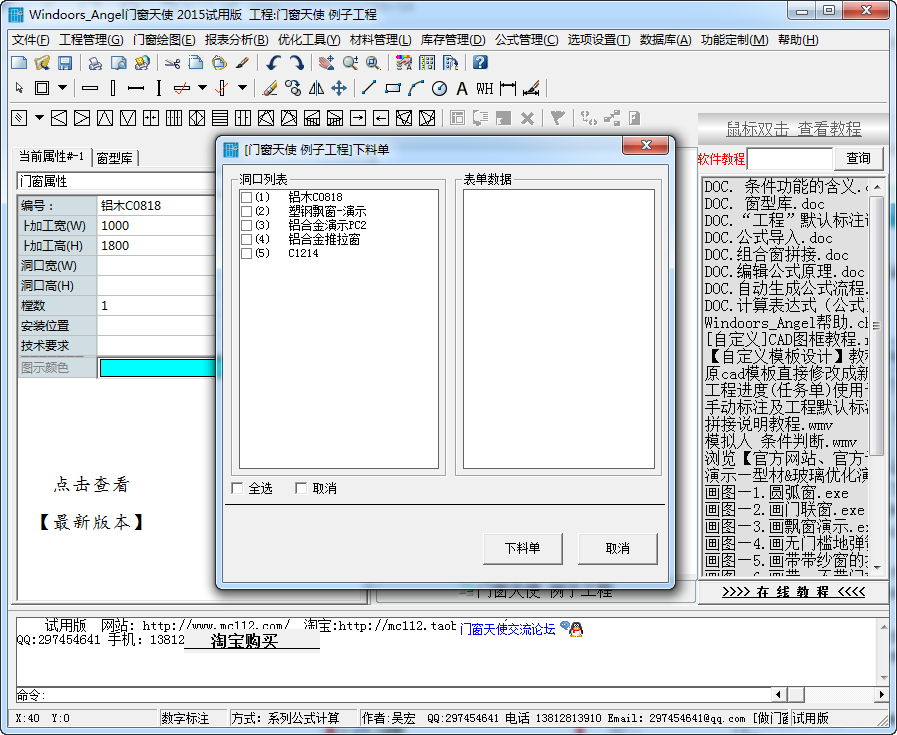Open the 优化工具(Y) menu
This screenshot has width=897, height=735.
click(x=309, y=39)
